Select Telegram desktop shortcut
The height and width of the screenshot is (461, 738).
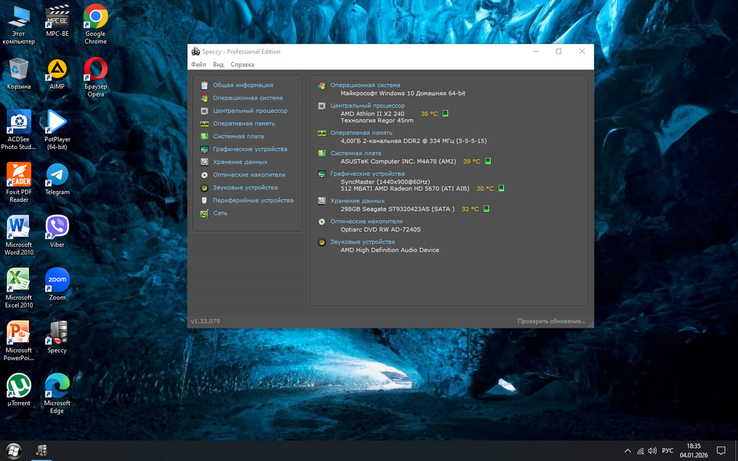click(57, 179)
